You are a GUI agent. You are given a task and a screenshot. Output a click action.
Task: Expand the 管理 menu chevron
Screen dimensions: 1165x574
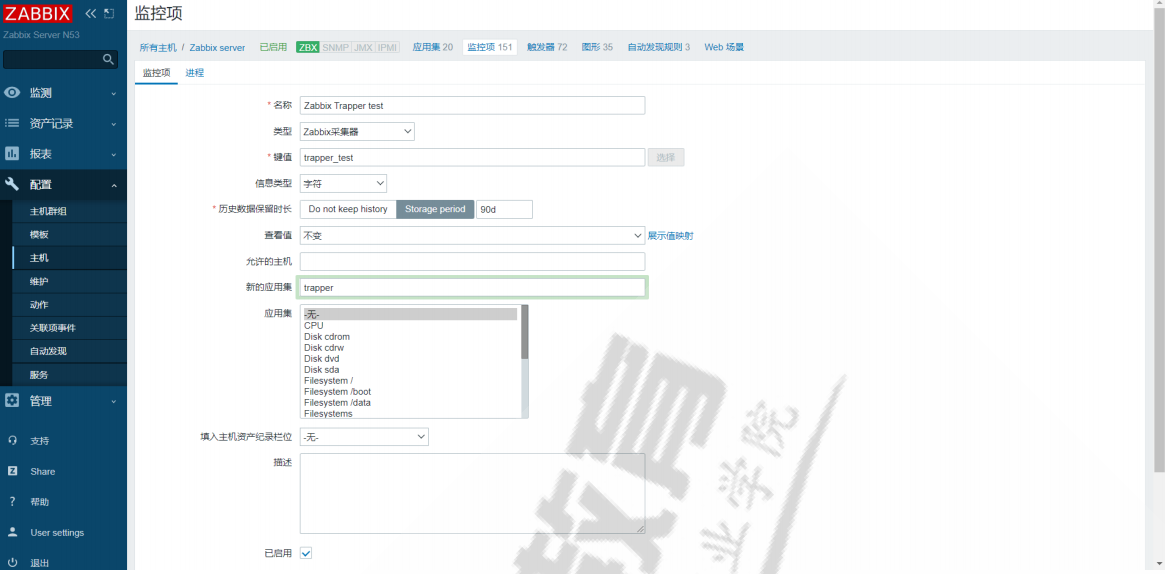pos(114,401)
